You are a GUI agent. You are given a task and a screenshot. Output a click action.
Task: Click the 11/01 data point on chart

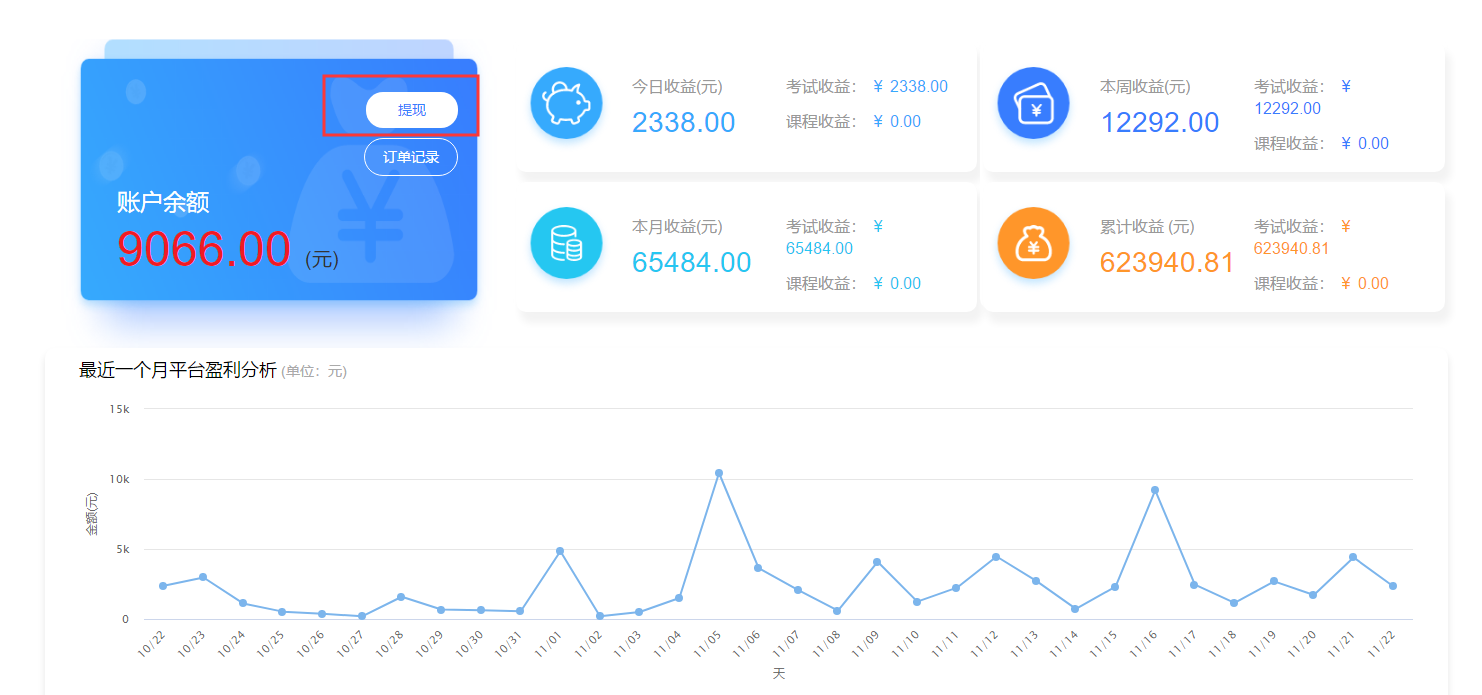560,551
